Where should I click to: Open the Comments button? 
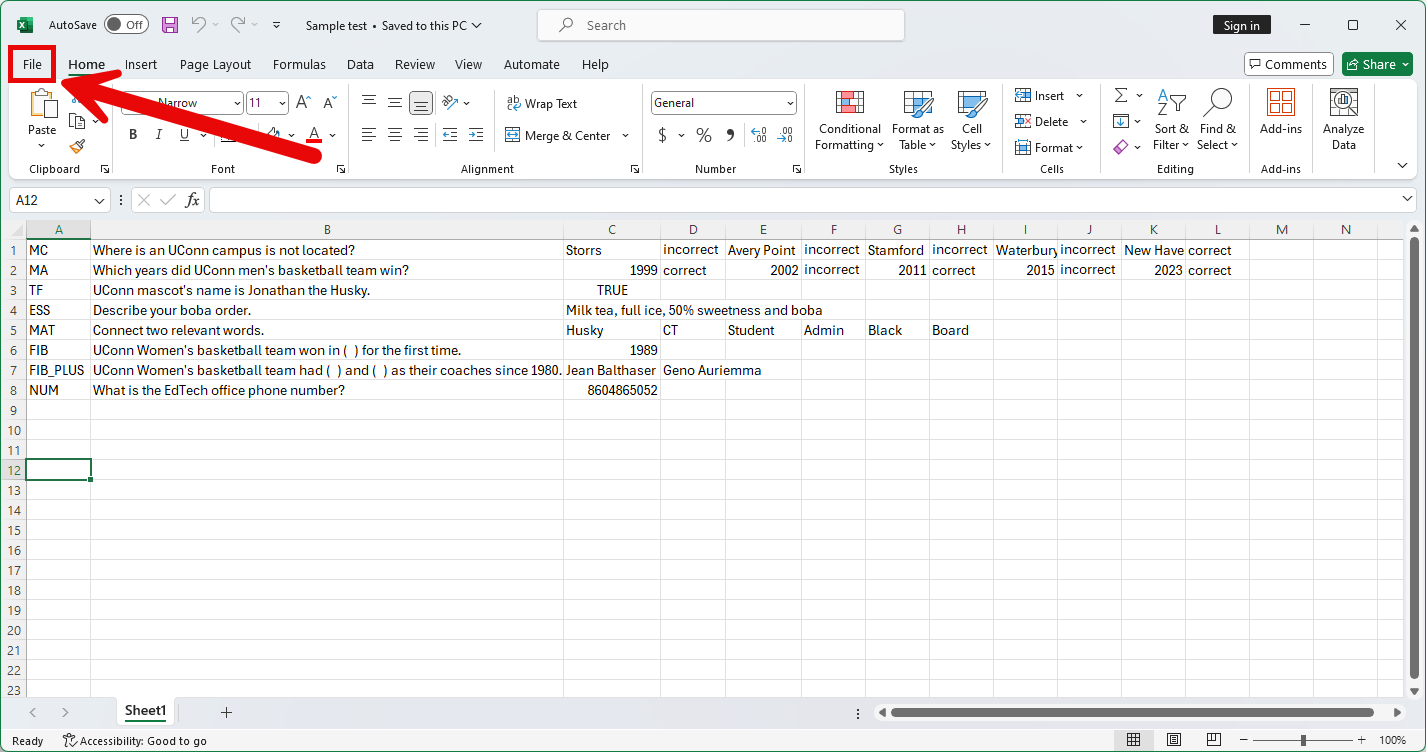(1288, 64)
